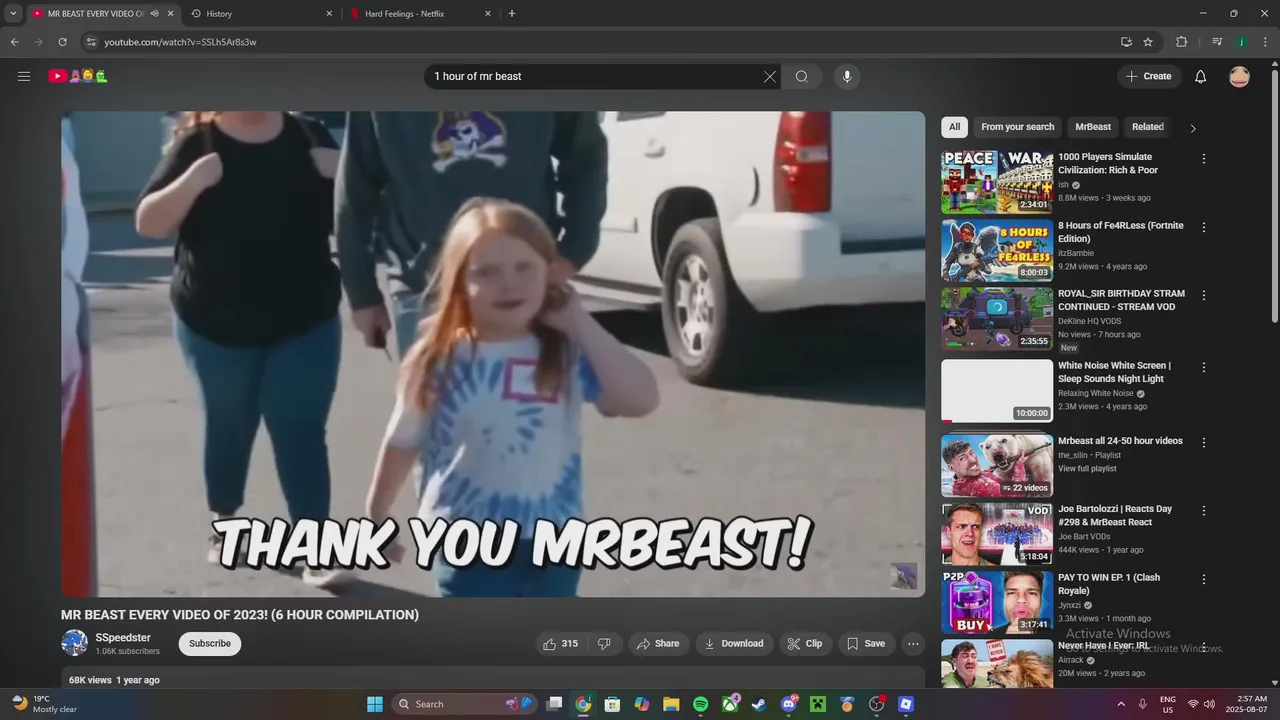Select the MrBeast filter chip
This screenshot has width=1280, height=720.
point(1093,127)
